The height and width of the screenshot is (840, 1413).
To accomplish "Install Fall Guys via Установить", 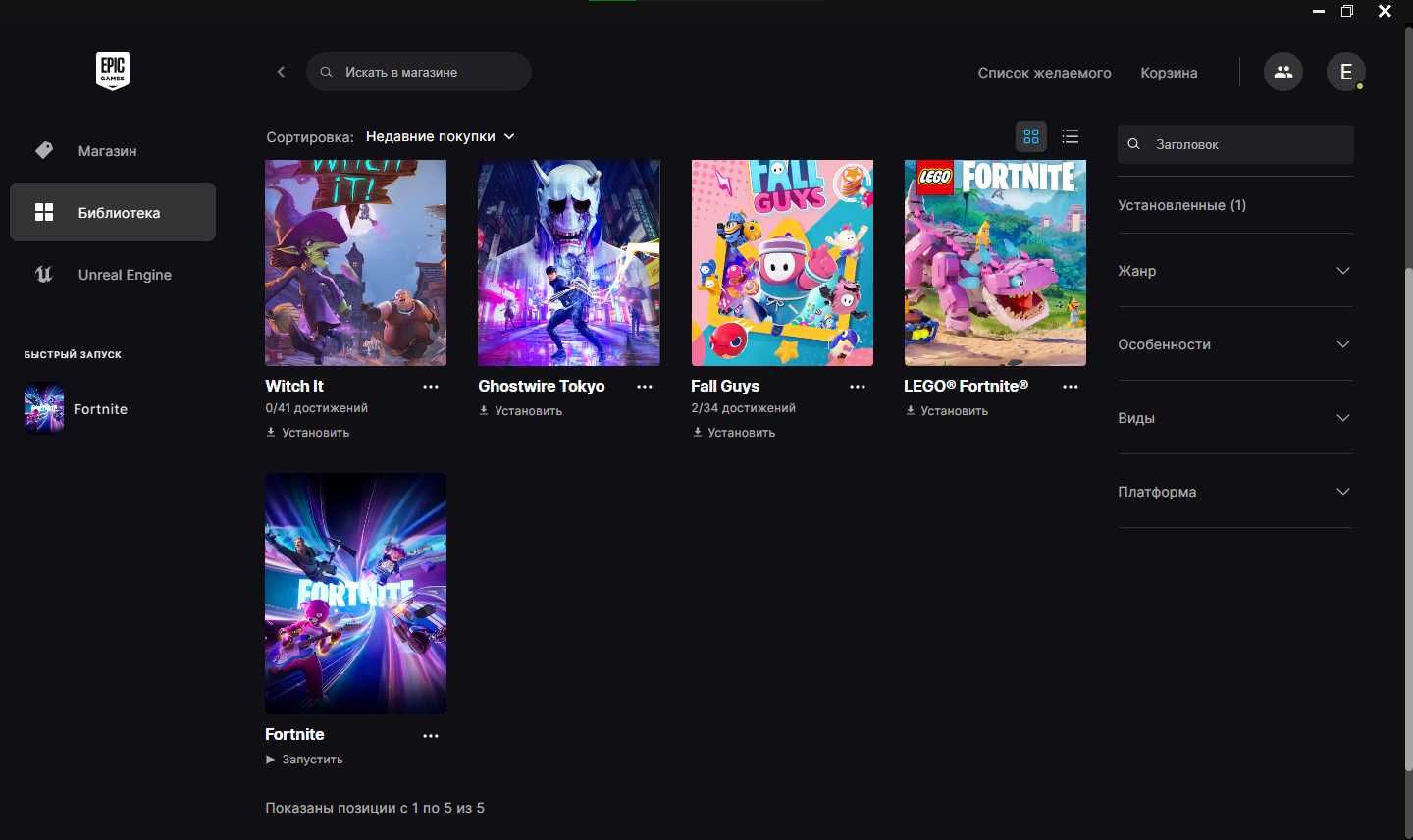I will tap(734, 433).
